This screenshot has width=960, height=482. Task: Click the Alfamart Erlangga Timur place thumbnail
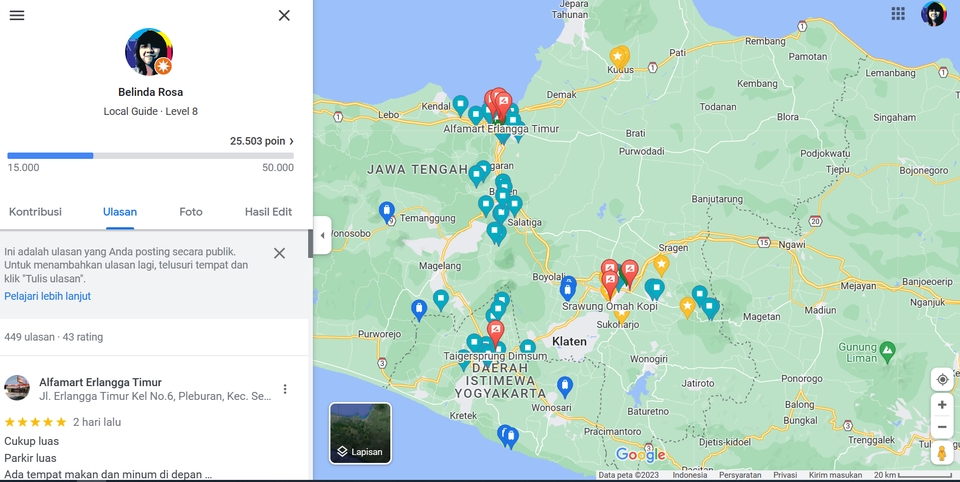[x=17, y=388]
